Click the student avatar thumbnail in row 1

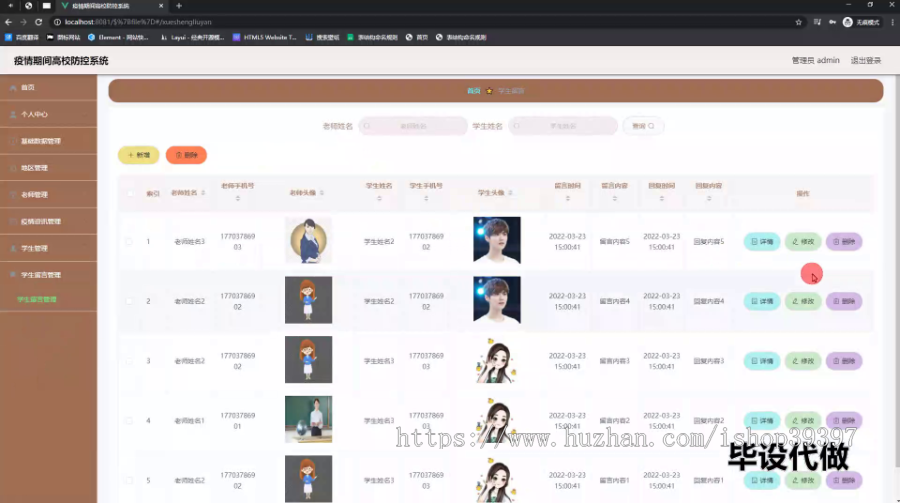pos(497,240)
